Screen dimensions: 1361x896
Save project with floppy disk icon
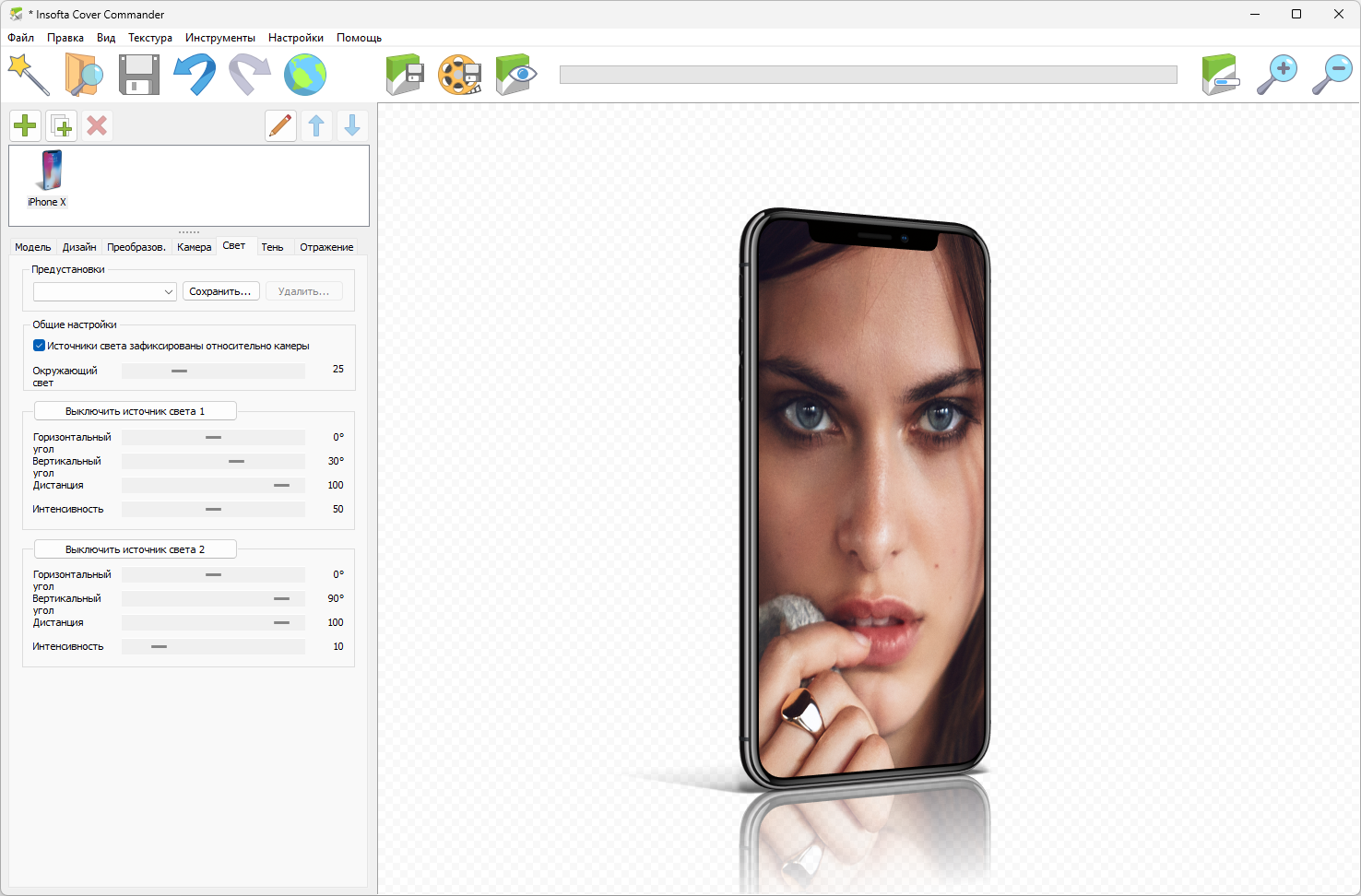[139, 75]
